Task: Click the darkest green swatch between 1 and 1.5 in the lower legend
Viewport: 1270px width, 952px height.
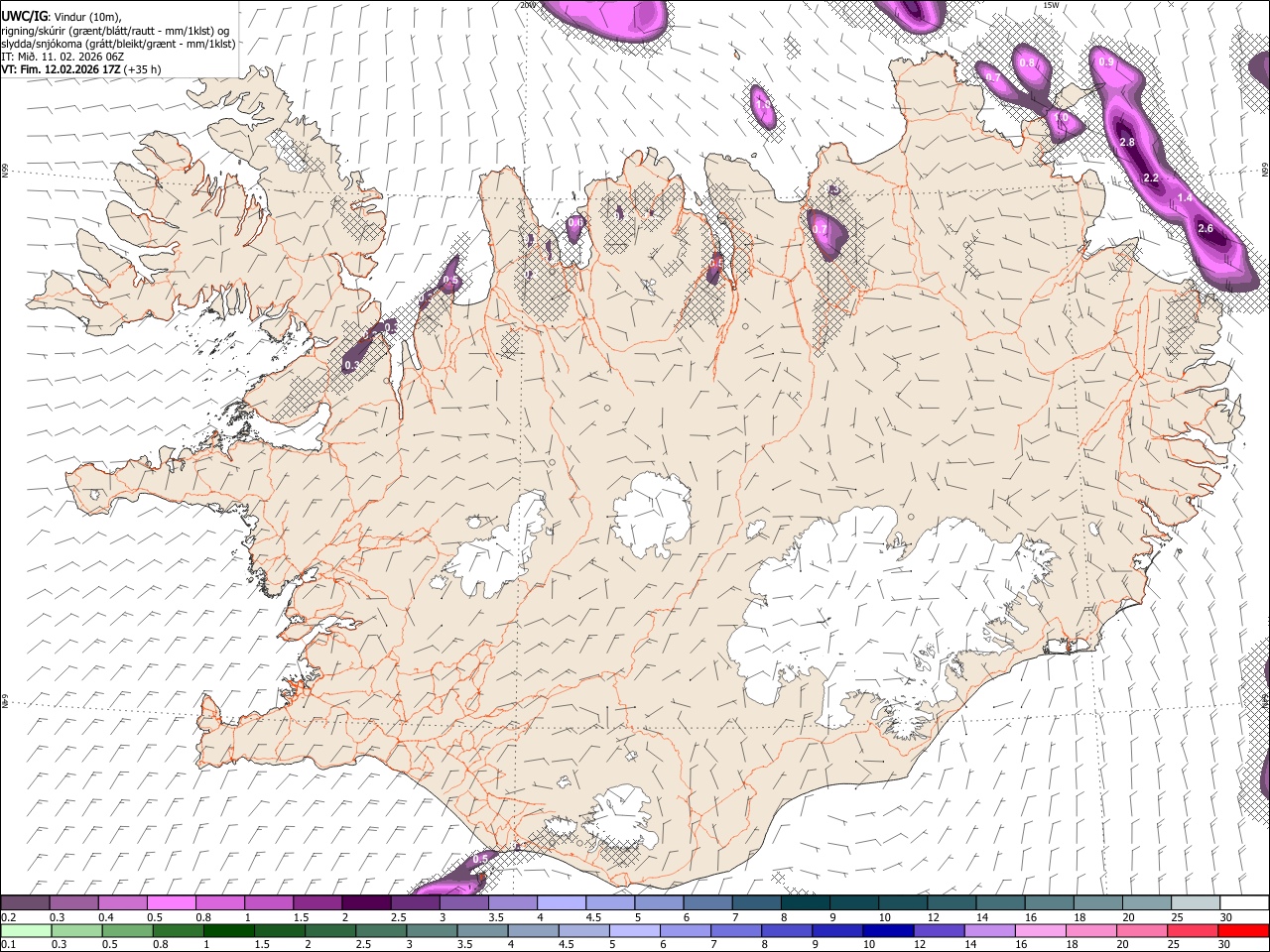Action: click(x=228, y=930)
